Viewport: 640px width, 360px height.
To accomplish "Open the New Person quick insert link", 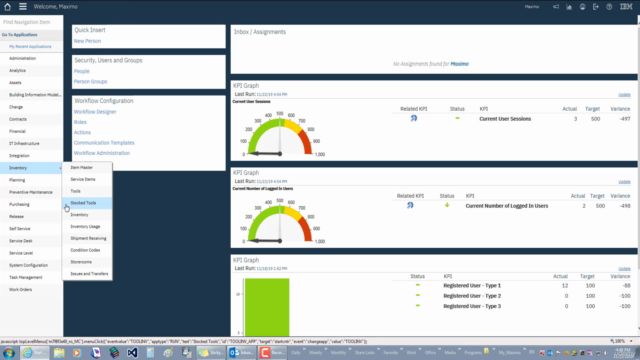I will click(x=87, y=41).
